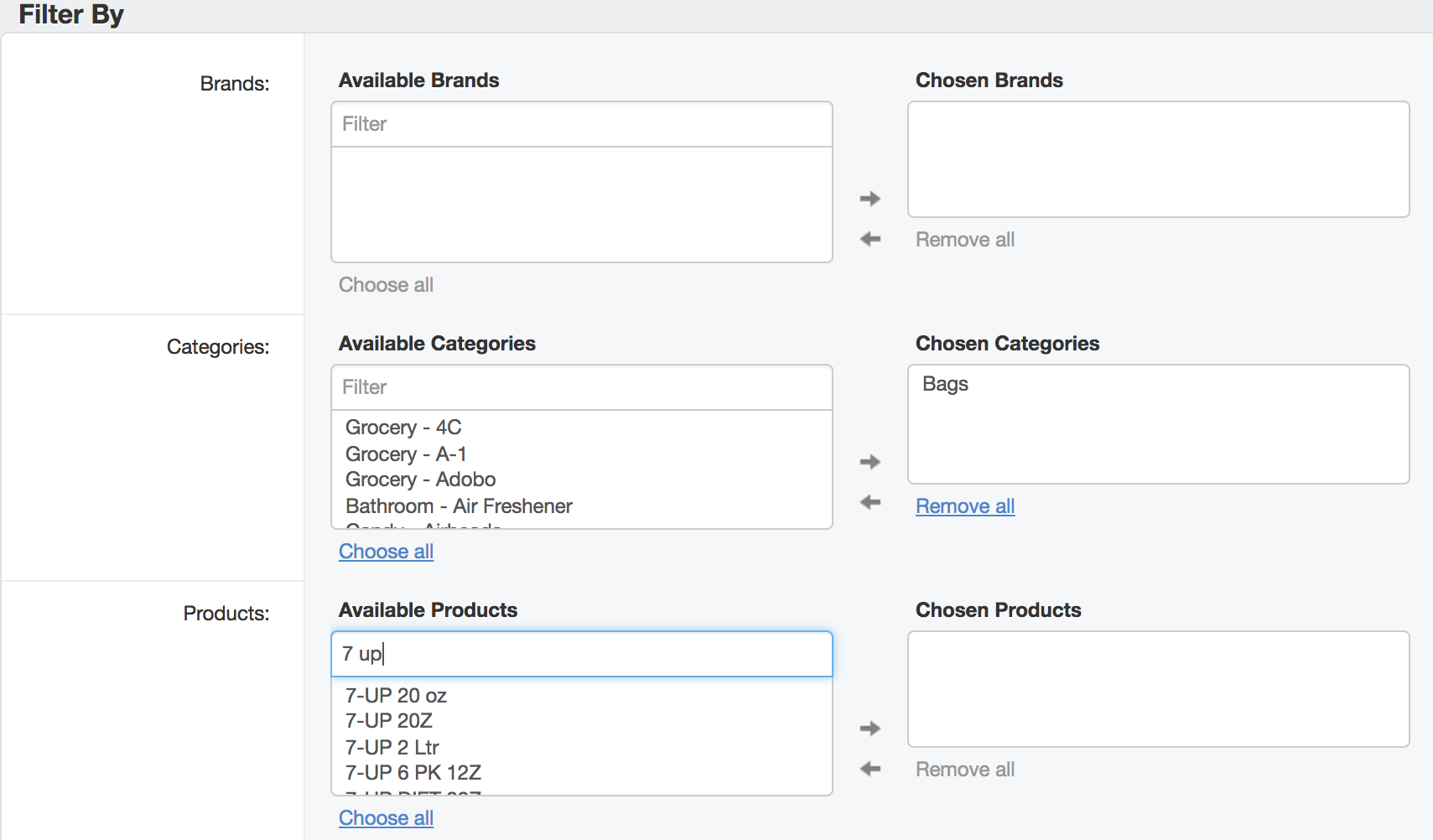Select 'Bathroom - Air Freshener' category
Screen dimensions: 1433x840
(x=582, y=506)
